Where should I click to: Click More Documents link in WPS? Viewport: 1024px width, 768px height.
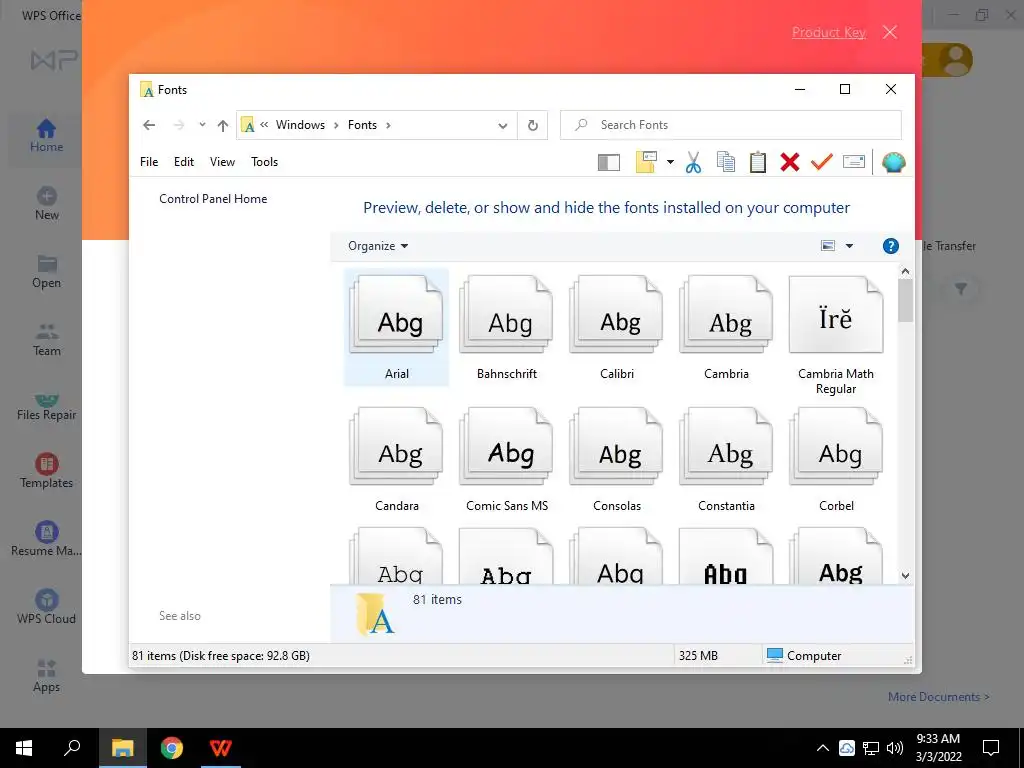click(938, 697)
